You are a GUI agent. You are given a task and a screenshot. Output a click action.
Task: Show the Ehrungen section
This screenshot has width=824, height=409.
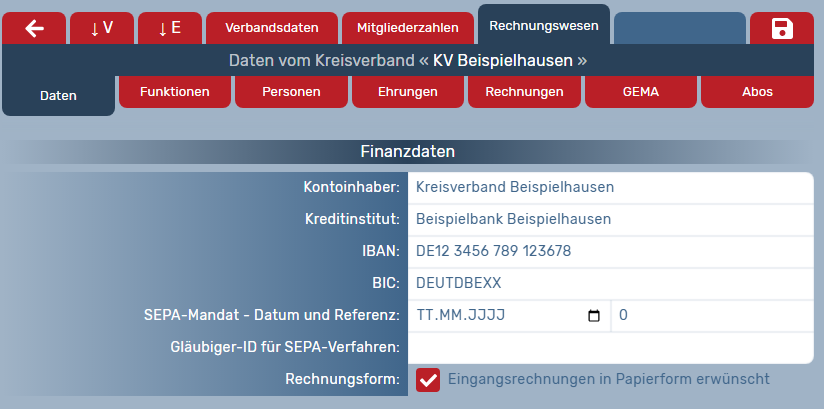point(408,92)
